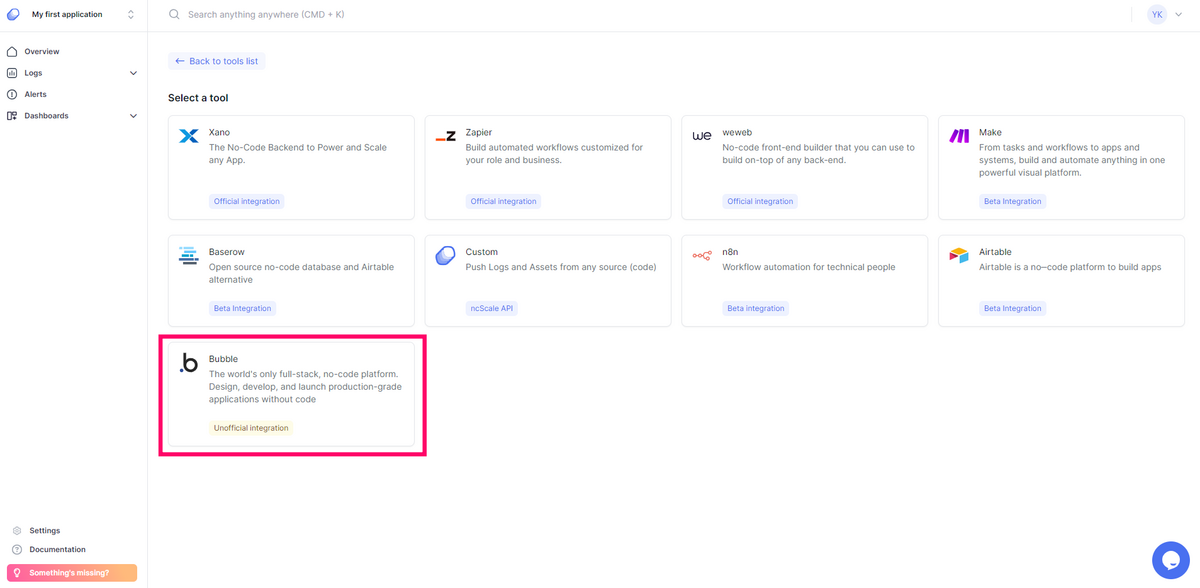This screenshot has height=588, width=1200.
Task: Select the Make logo icon
Action: [959, 136]
